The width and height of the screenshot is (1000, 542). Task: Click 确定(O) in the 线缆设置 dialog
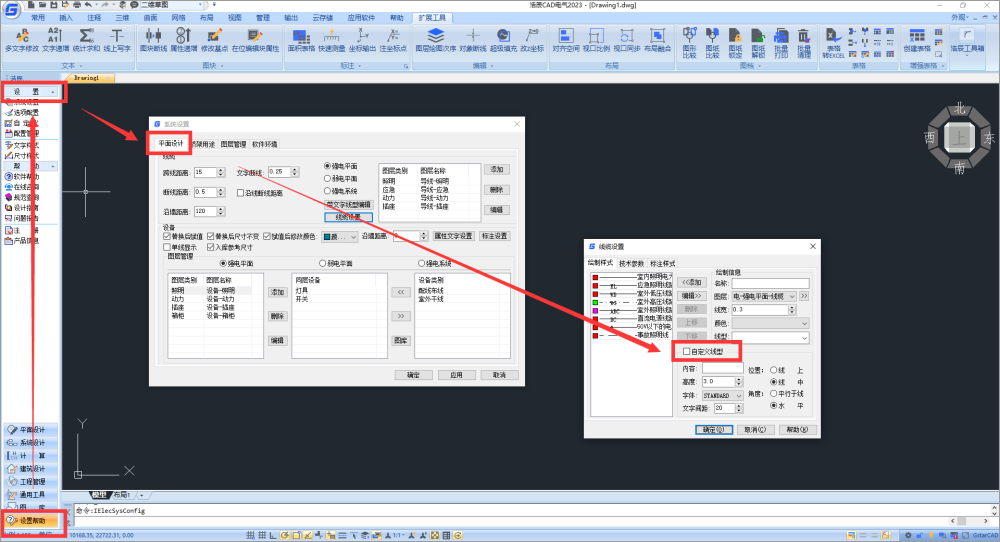pos(713,430)
